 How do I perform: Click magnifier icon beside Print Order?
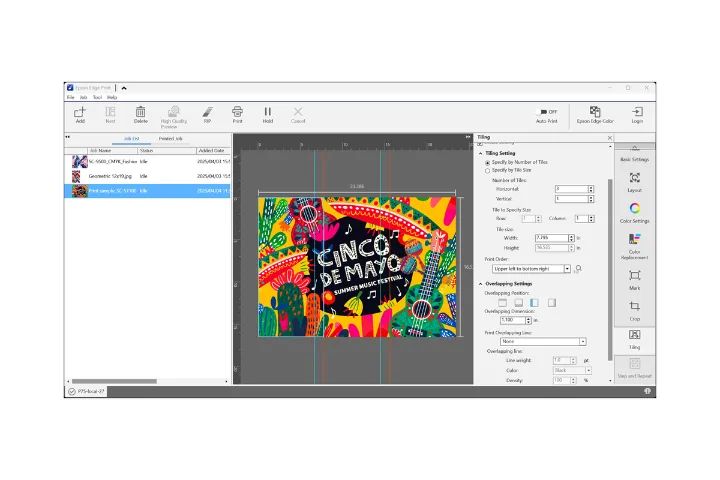pos(579,269)
